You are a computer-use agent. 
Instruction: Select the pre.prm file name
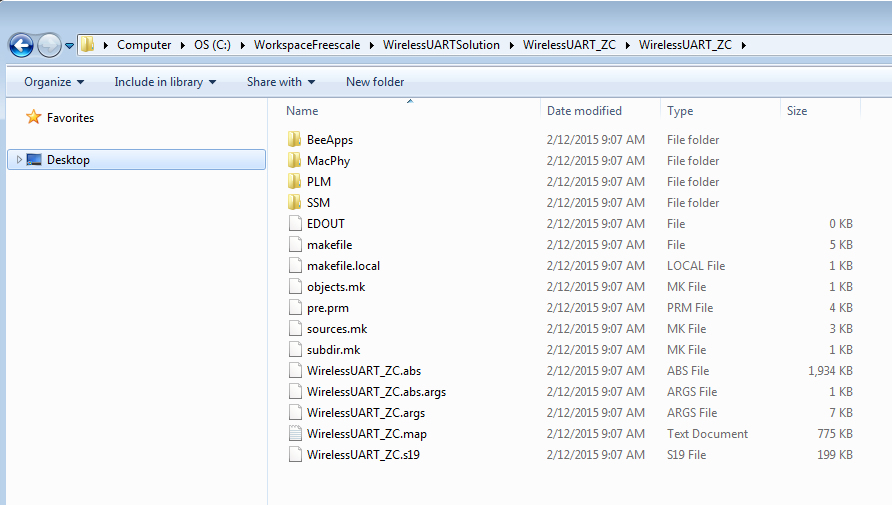(328, 308)
